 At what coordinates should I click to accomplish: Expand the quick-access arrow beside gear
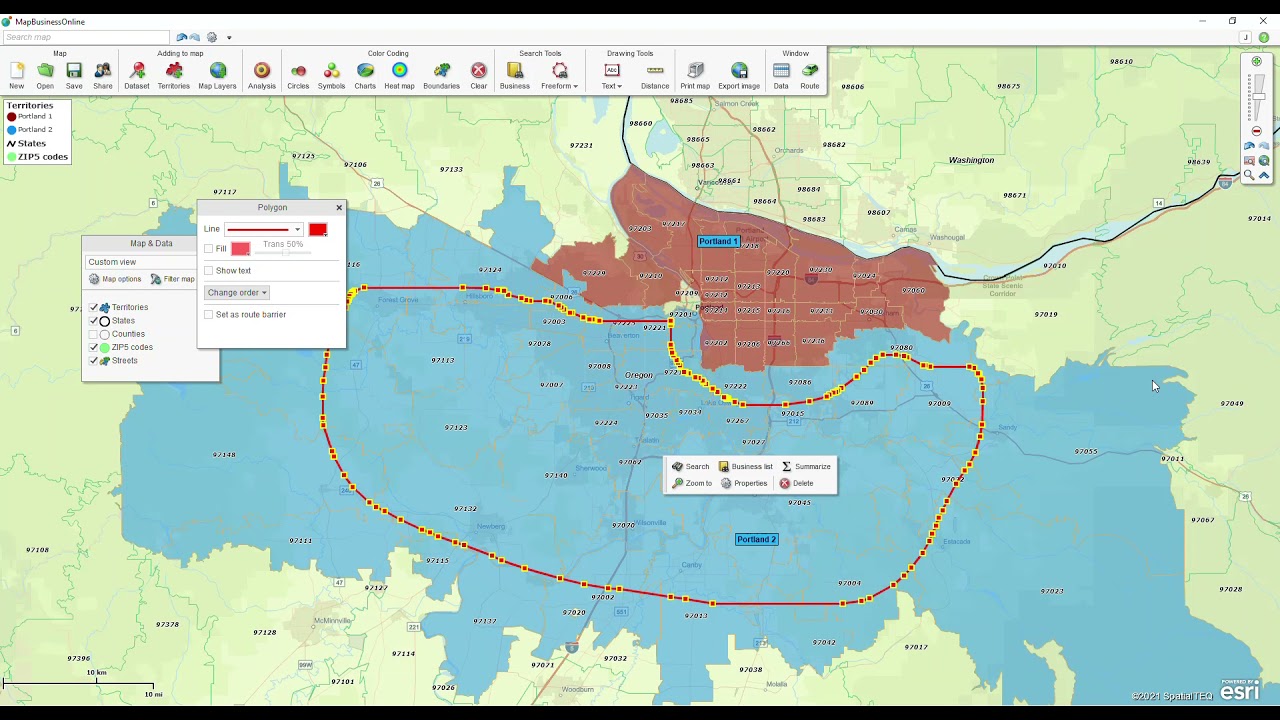(x=229, y=38)
